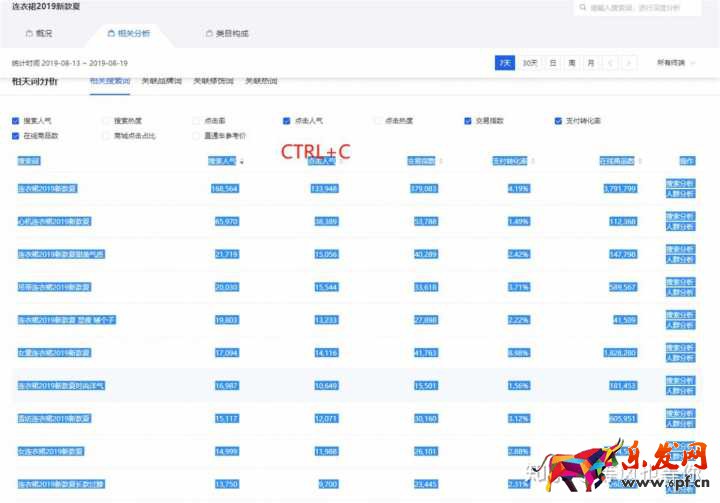Image resolution: width=720 pixels, height=503 pixels.
Task: Sort by 交易指数 column arrow
Action: 440,161
